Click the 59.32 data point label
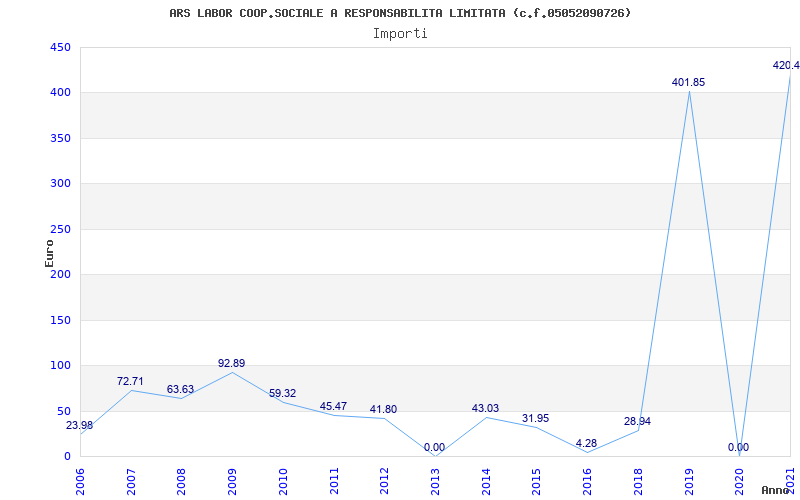 coord(282,394)
